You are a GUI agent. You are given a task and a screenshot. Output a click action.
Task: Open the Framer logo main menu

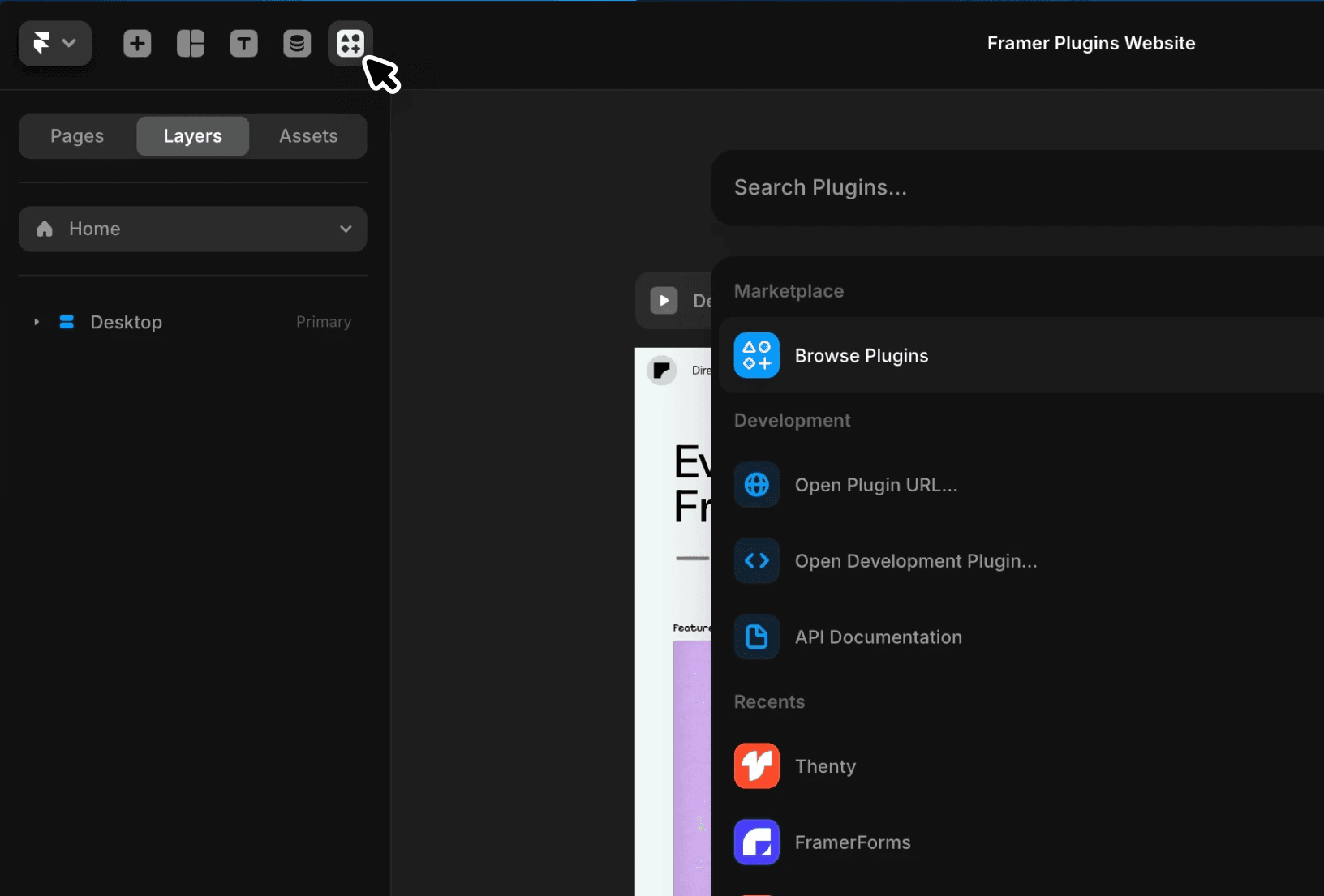pyautogui.click(x=54, y=43)
